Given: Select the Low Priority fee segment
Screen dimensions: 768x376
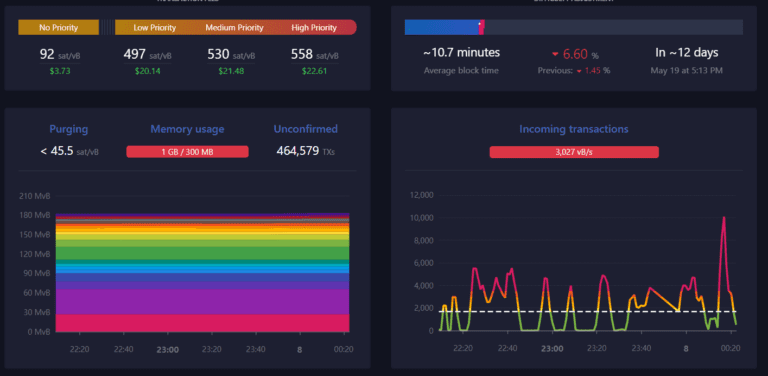Looking at the screenshot, I should [155, 27].
